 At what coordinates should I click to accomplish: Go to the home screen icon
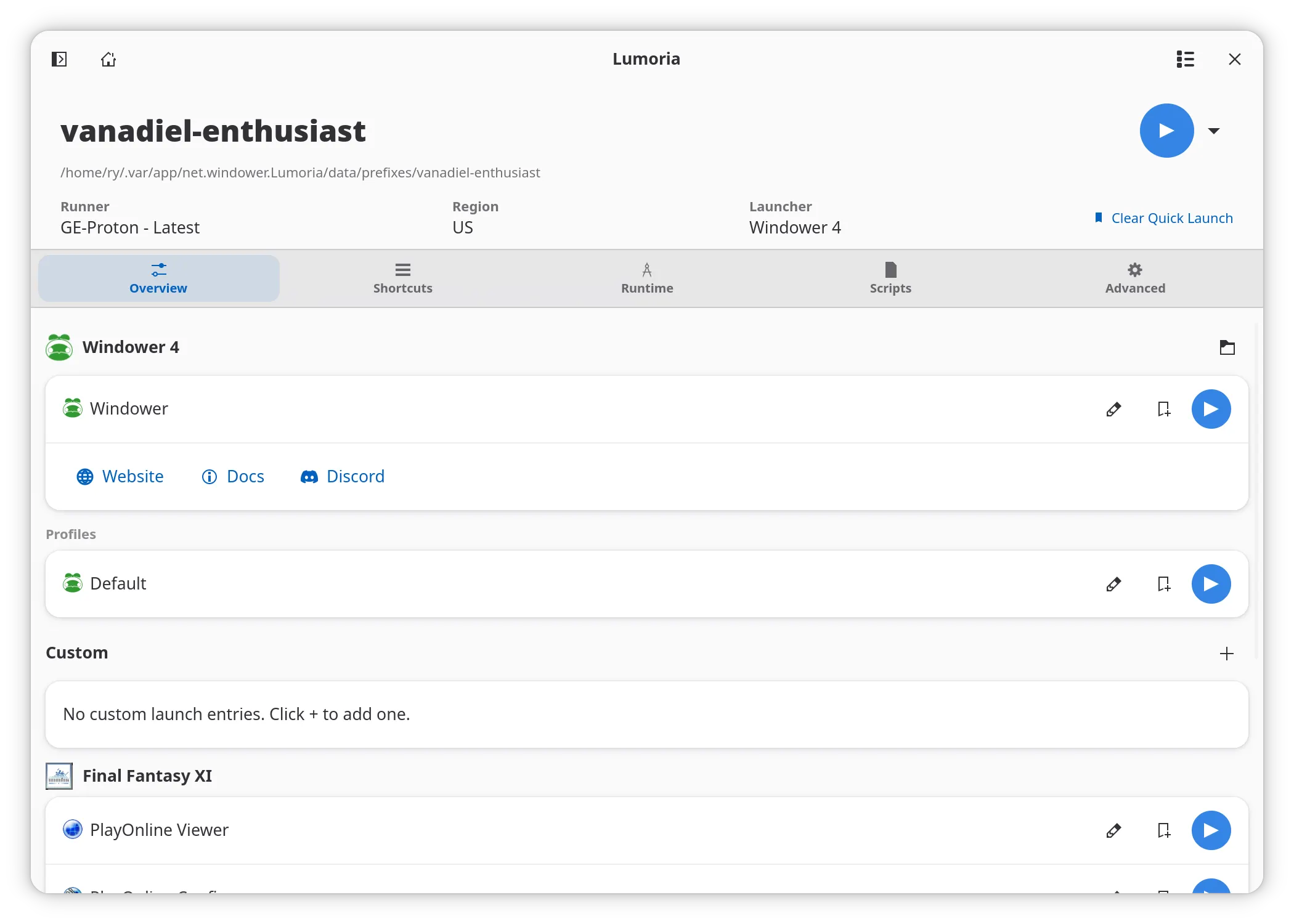108,59
